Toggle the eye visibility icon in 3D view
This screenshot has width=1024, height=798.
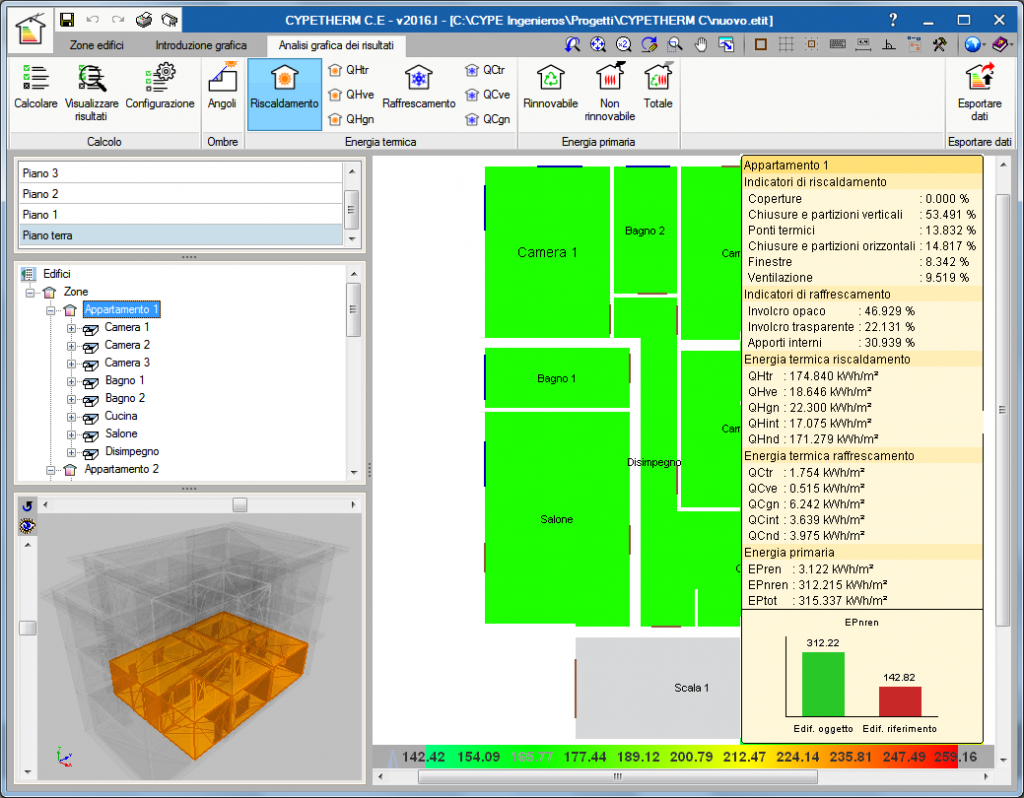pyautogui.click(x=27, y=526)
